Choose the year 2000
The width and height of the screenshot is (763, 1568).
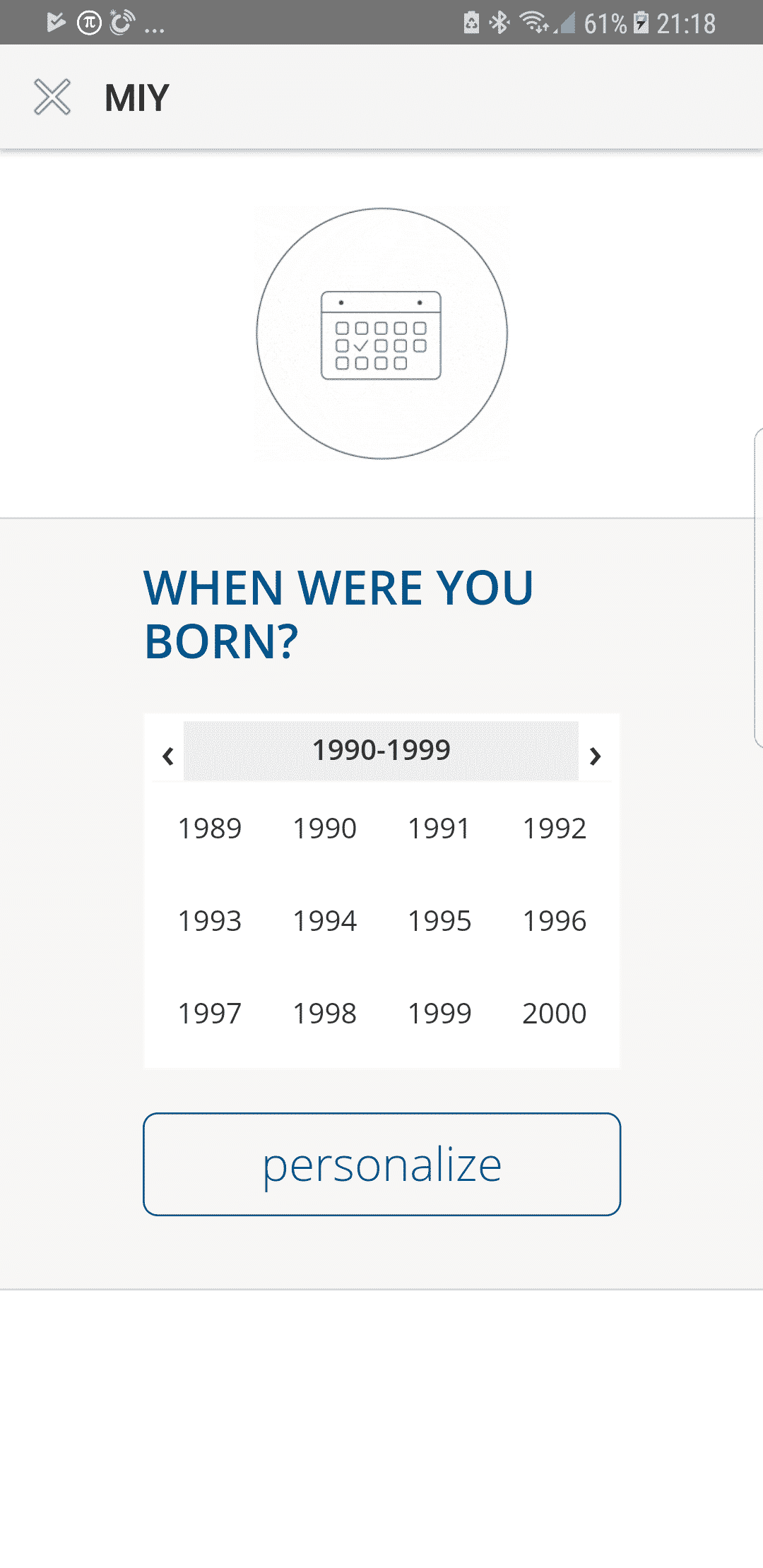click(x=555, y=1014)
